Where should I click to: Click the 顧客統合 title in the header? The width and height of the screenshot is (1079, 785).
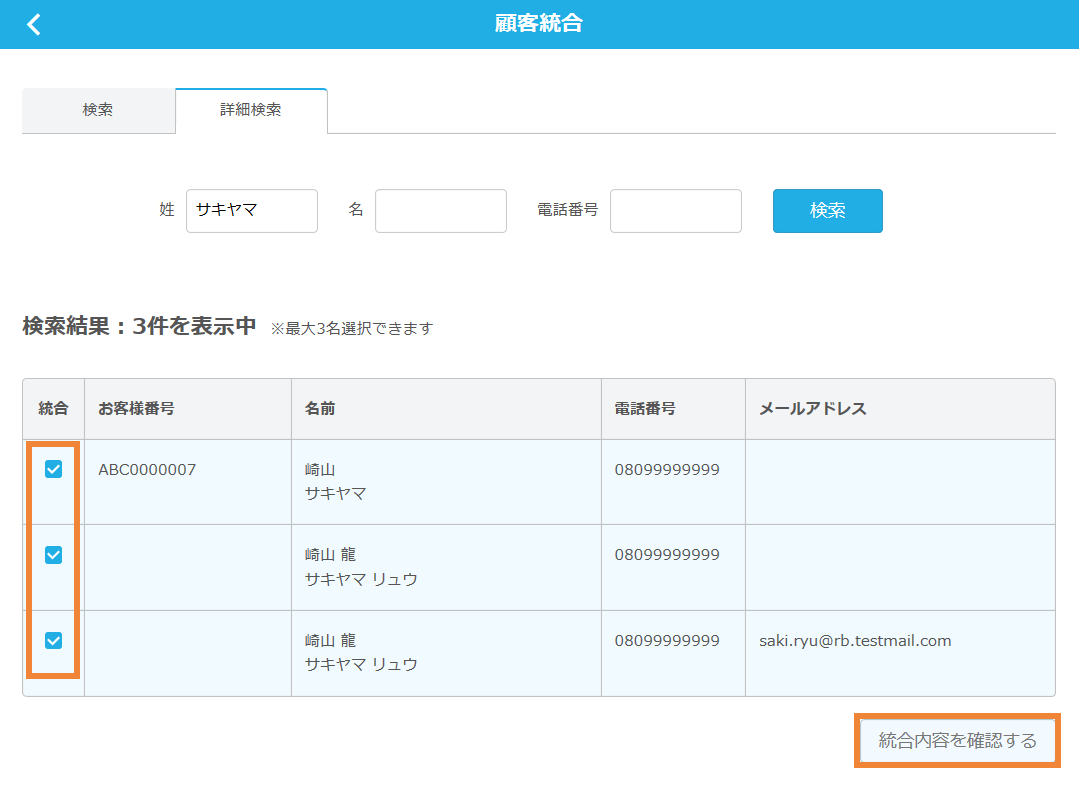pyautogui.click(x=539, y=23)
